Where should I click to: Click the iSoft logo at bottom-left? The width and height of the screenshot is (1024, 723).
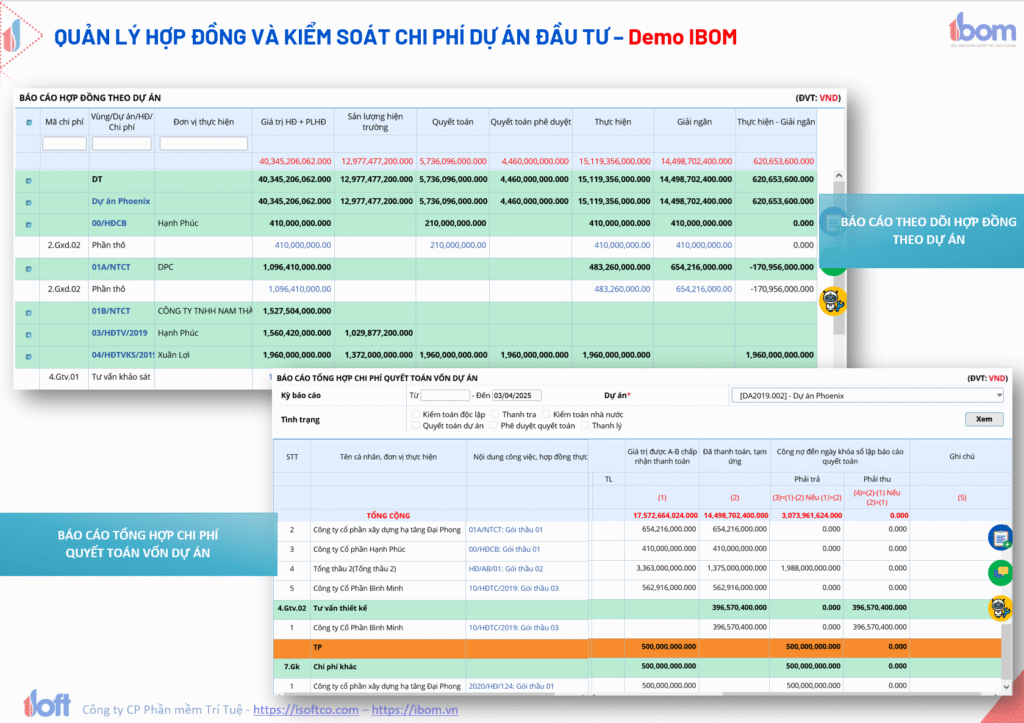tap(46, 704)
